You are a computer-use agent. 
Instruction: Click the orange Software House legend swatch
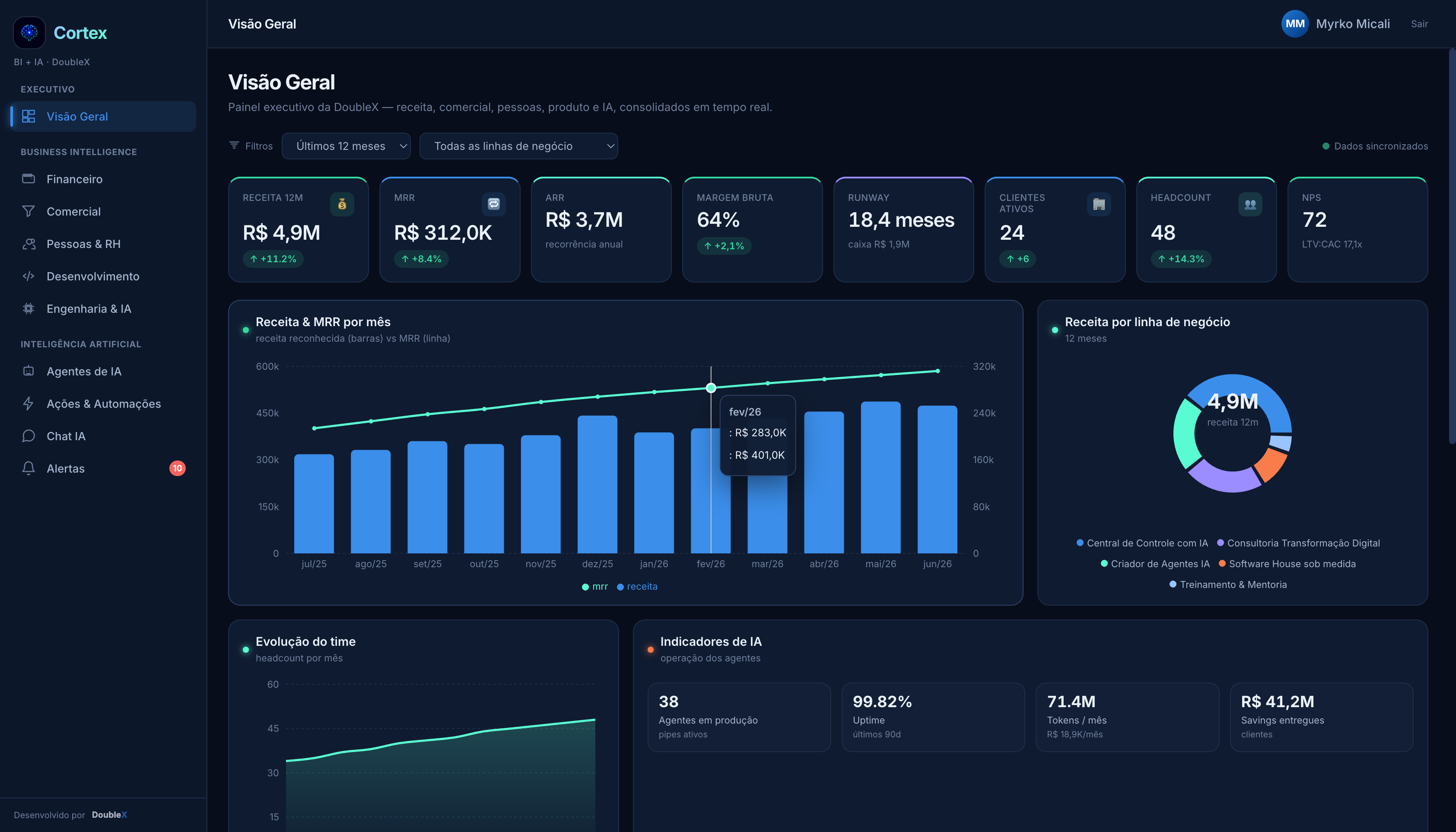(x=1222, y=563)
